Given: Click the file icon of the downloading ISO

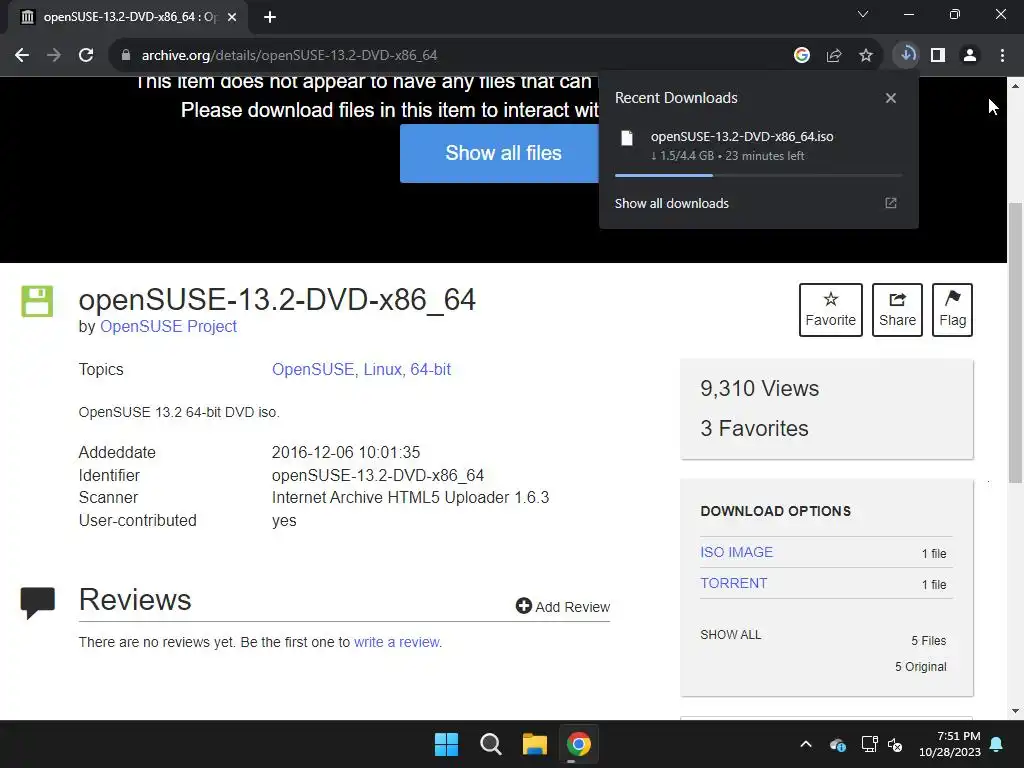Looking at the screenshot, I should click(627, 138).
